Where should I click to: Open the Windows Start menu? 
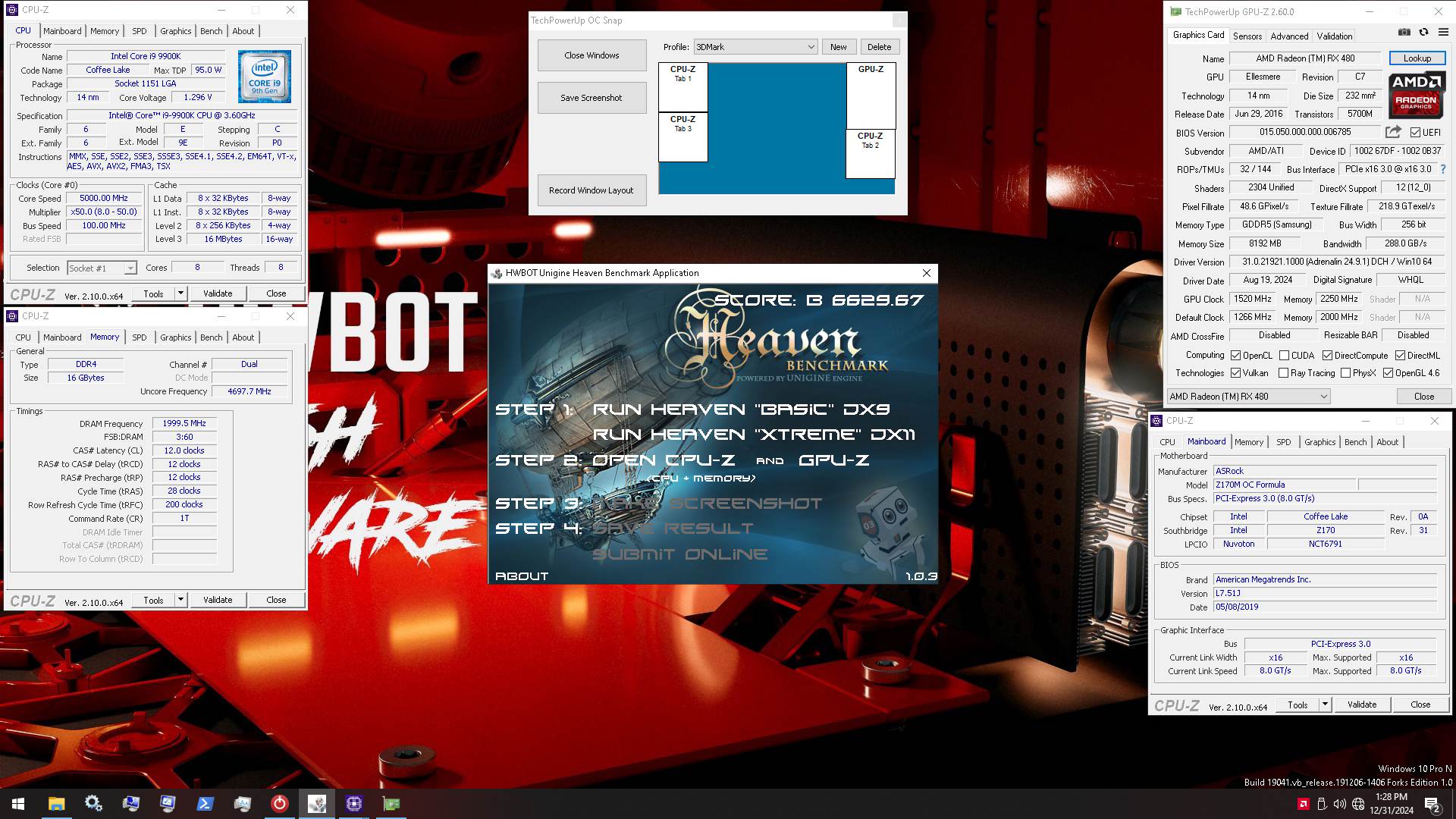point(18,804)
